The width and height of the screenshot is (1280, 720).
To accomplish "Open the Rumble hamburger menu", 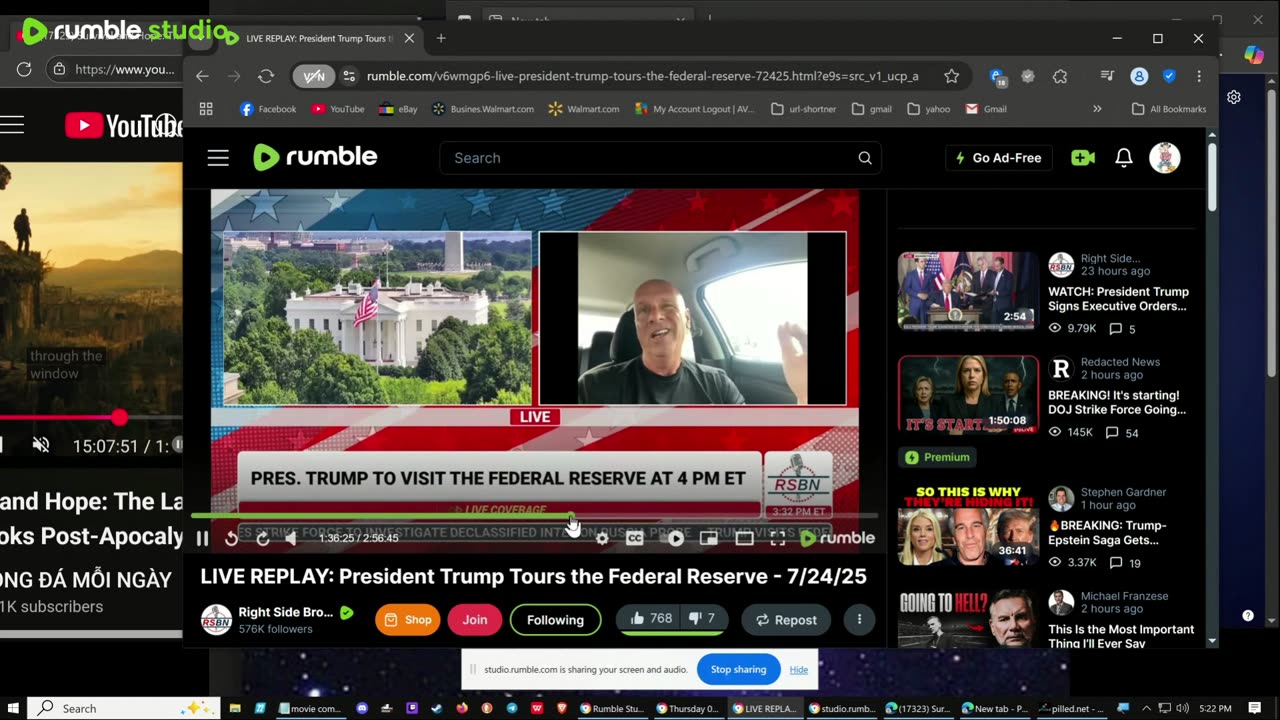I will click(218, 158).
